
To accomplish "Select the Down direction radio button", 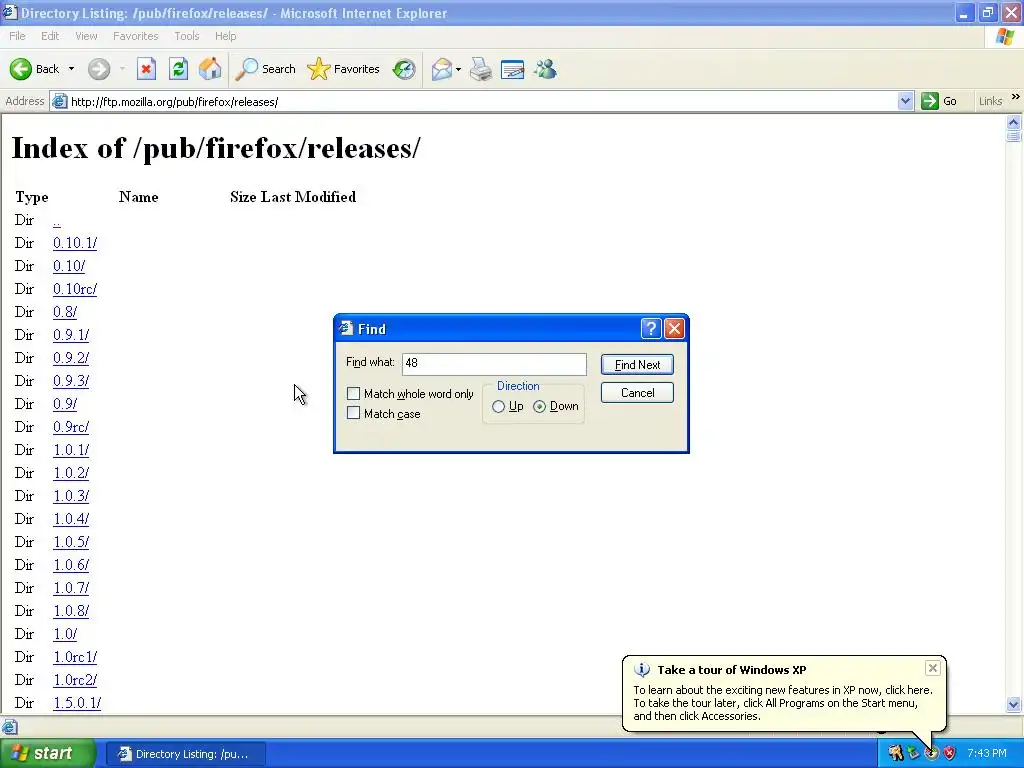I will point(539,406).
